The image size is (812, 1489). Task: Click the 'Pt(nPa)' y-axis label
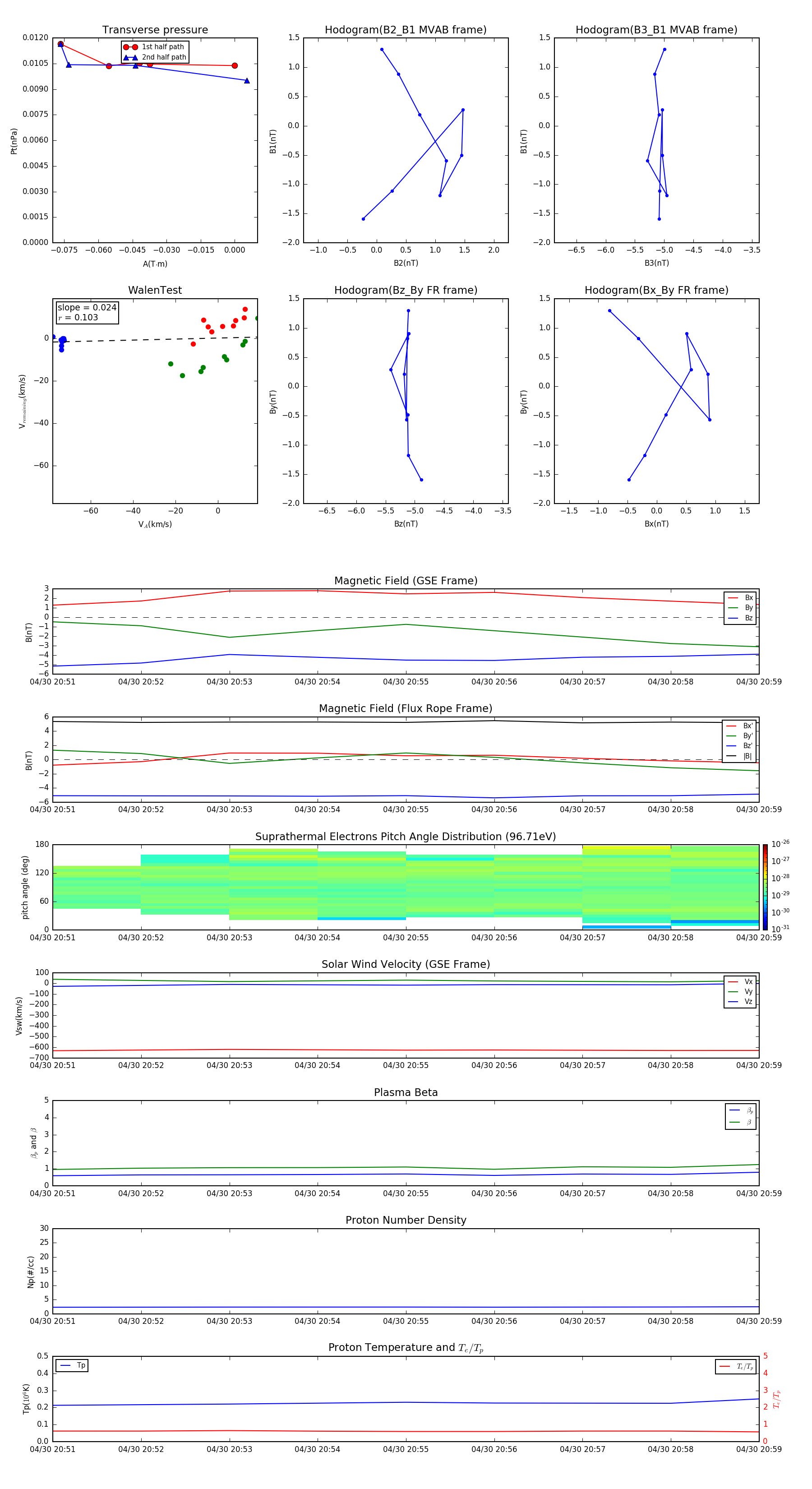(14, 140)
